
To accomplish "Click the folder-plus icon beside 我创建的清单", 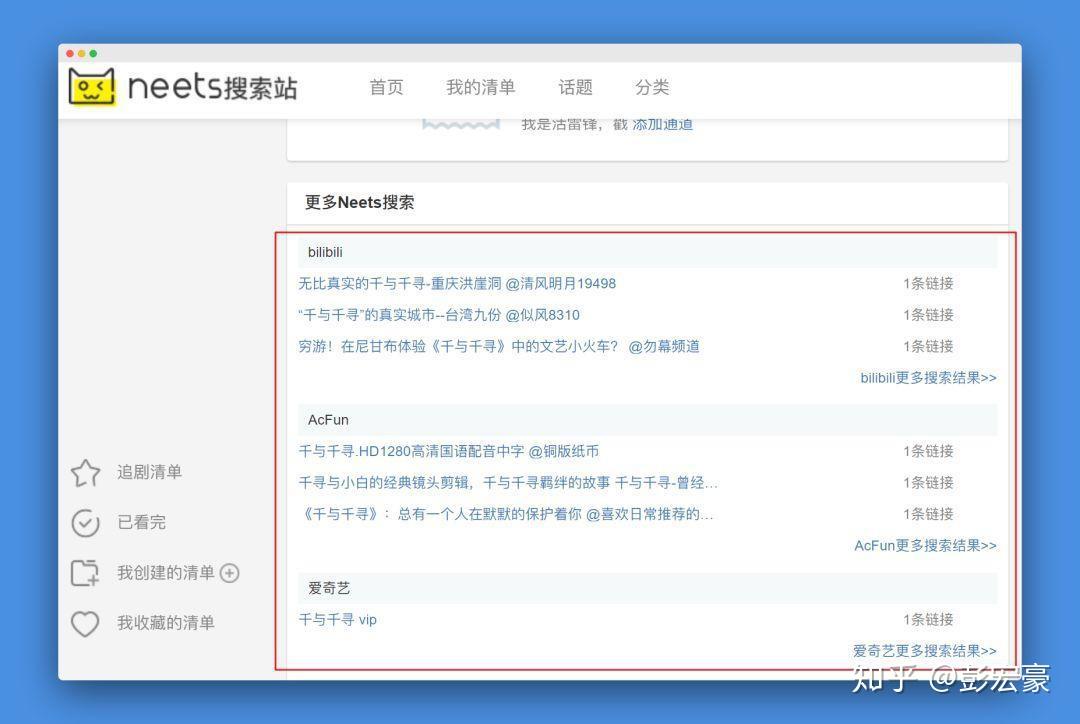I will (85, 573).
